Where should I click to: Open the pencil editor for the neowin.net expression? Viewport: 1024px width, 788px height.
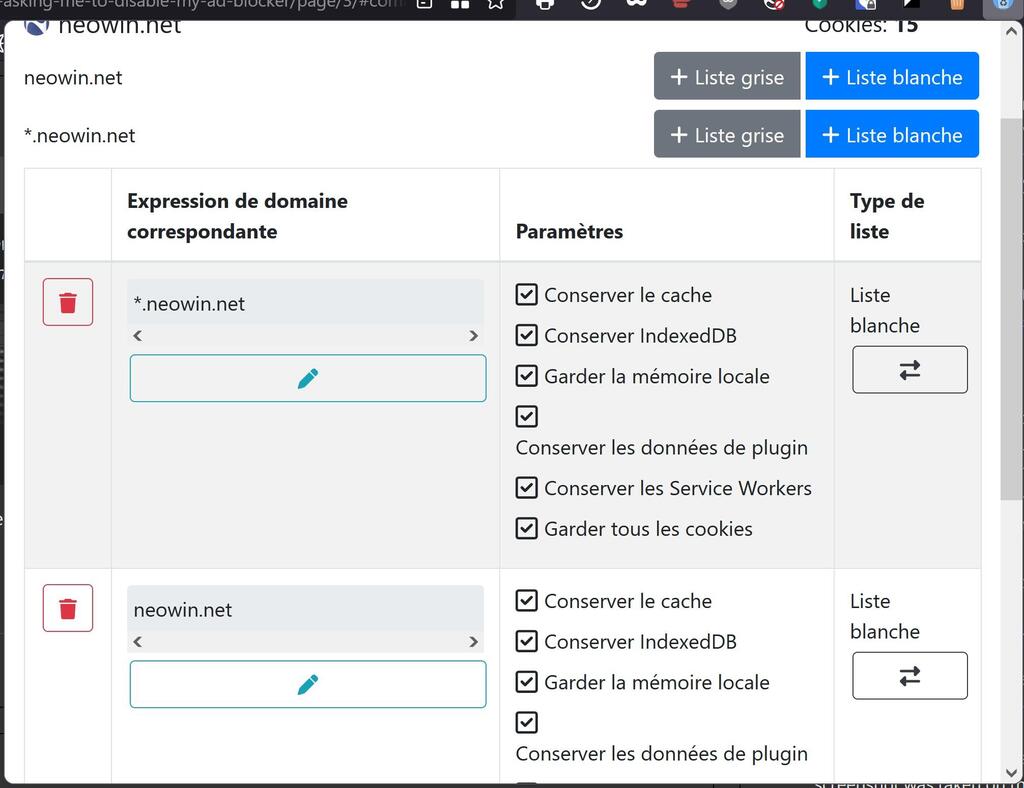[308, 684]
